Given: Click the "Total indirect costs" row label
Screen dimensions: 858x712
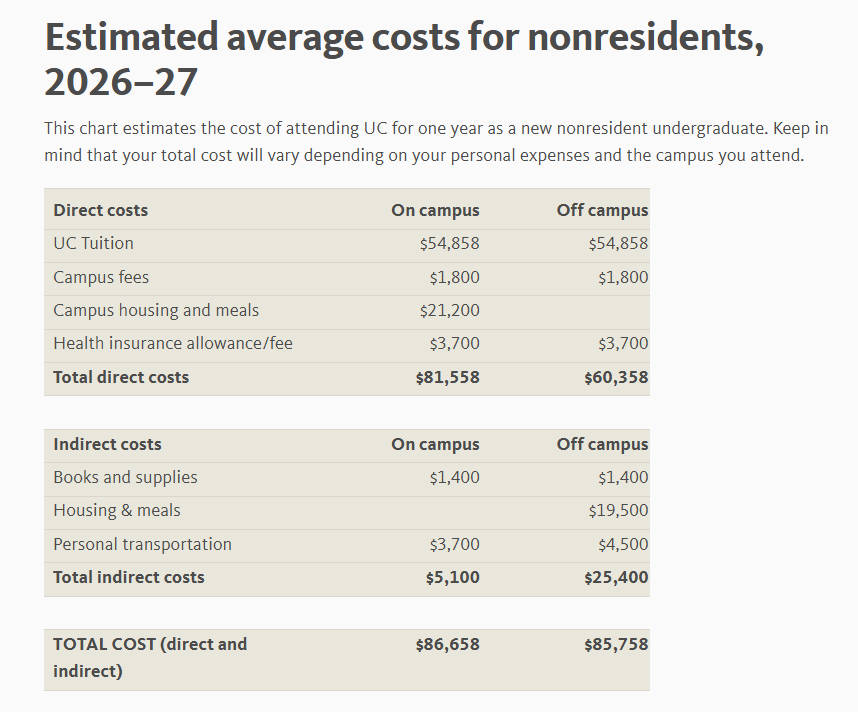Looking at the screenshot, I should (128, 577).
